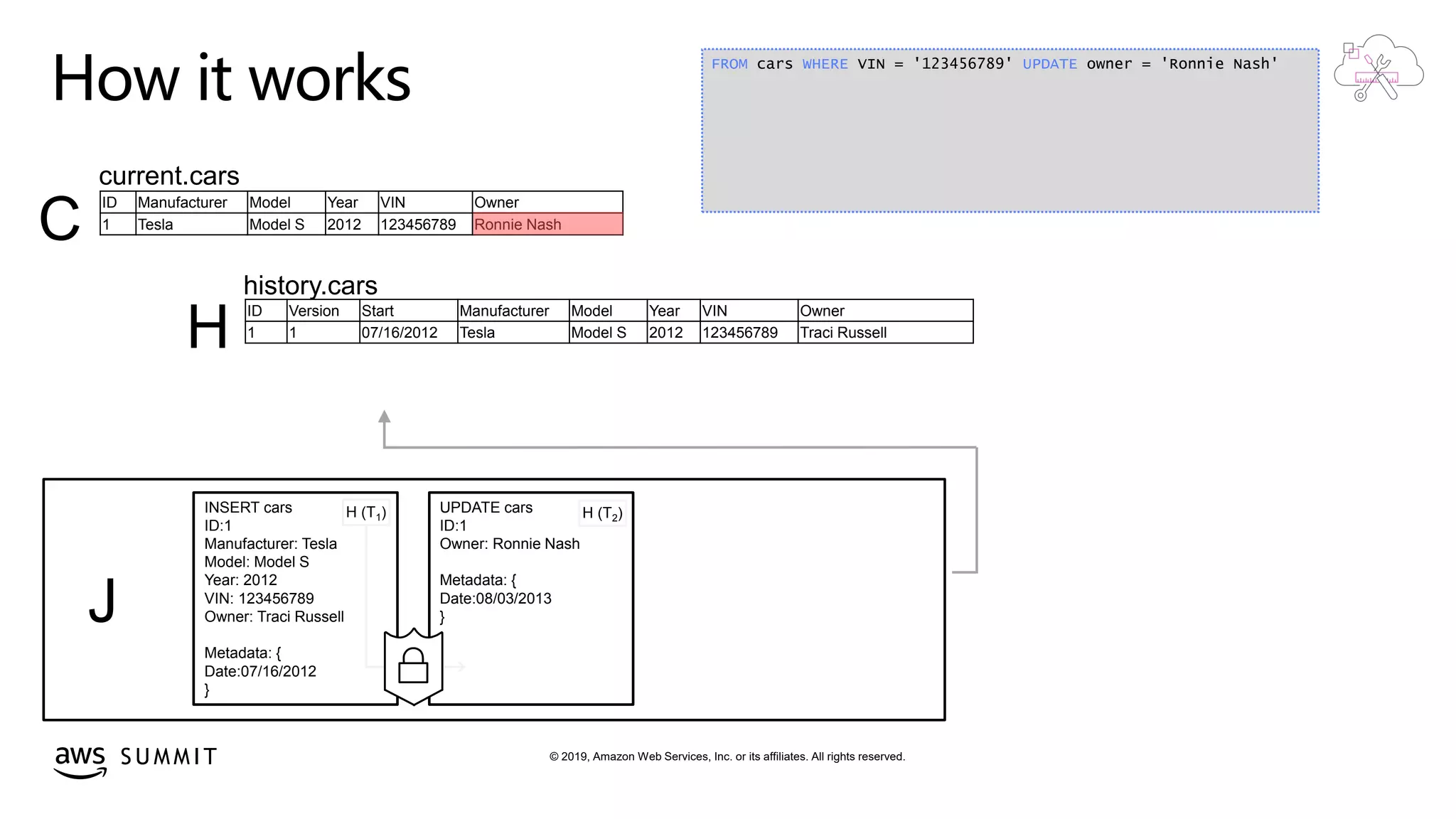Click the cloud tools icon

click(x=1378, y=69)
